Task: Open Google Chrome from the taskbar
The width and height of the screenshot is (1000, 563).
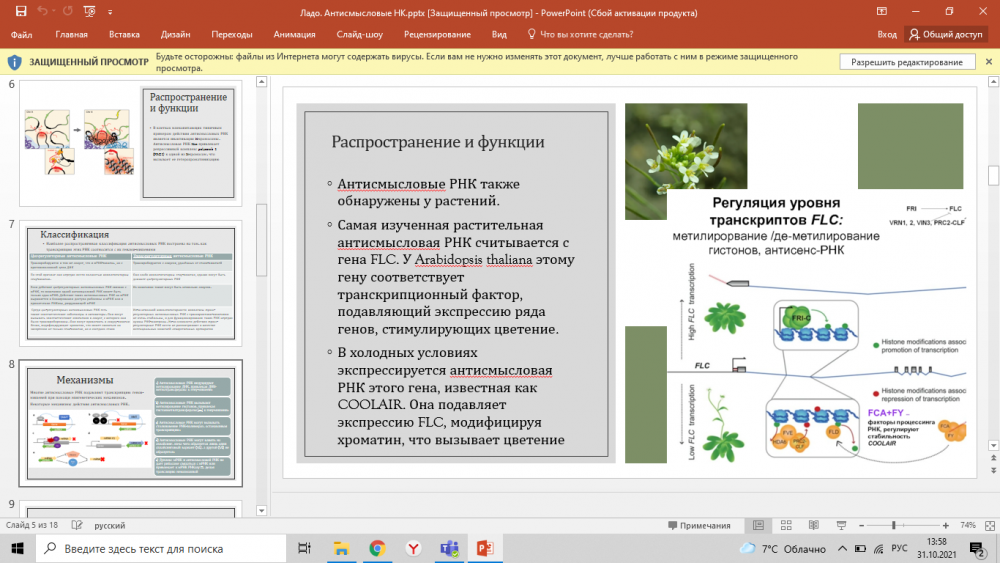Action: [377, 548]
